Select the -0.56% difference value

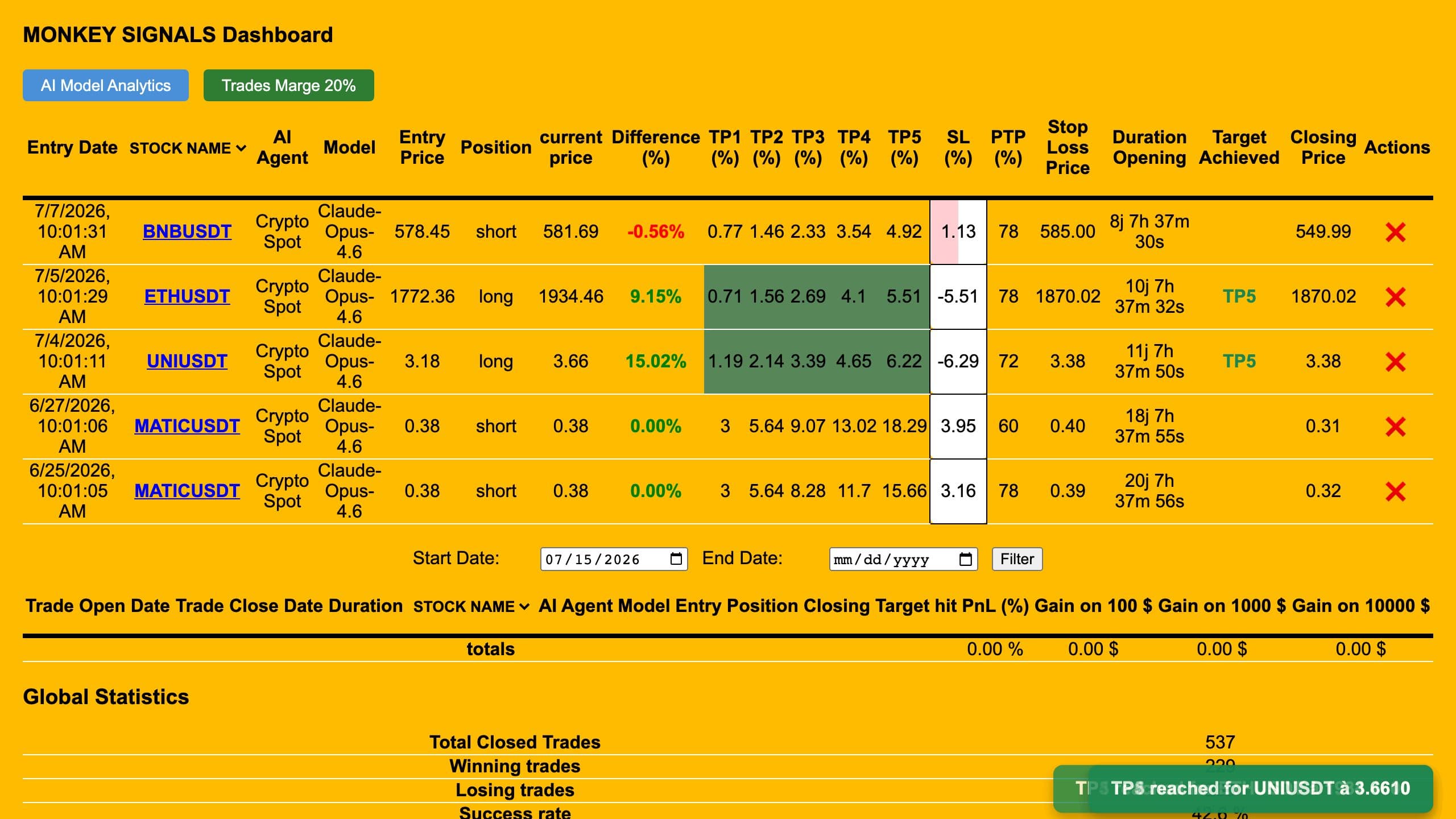pos(656,231)
